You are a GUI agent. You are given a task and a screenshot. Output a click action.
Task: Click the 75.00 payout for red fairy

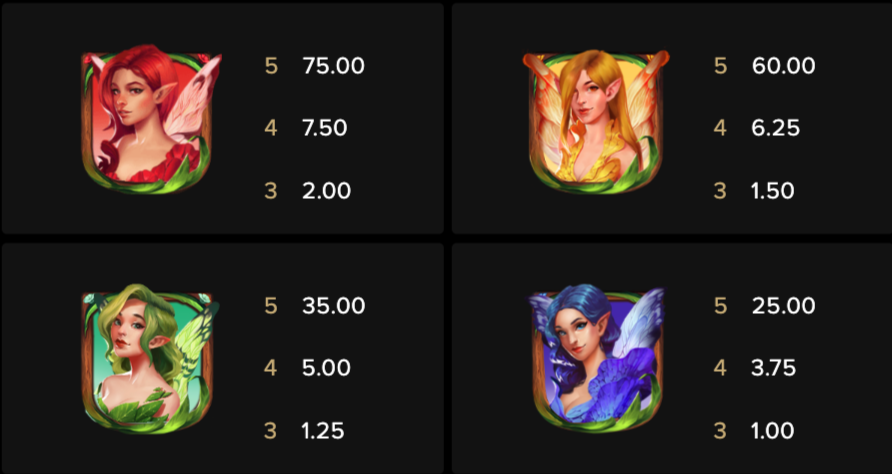point(333,66)
